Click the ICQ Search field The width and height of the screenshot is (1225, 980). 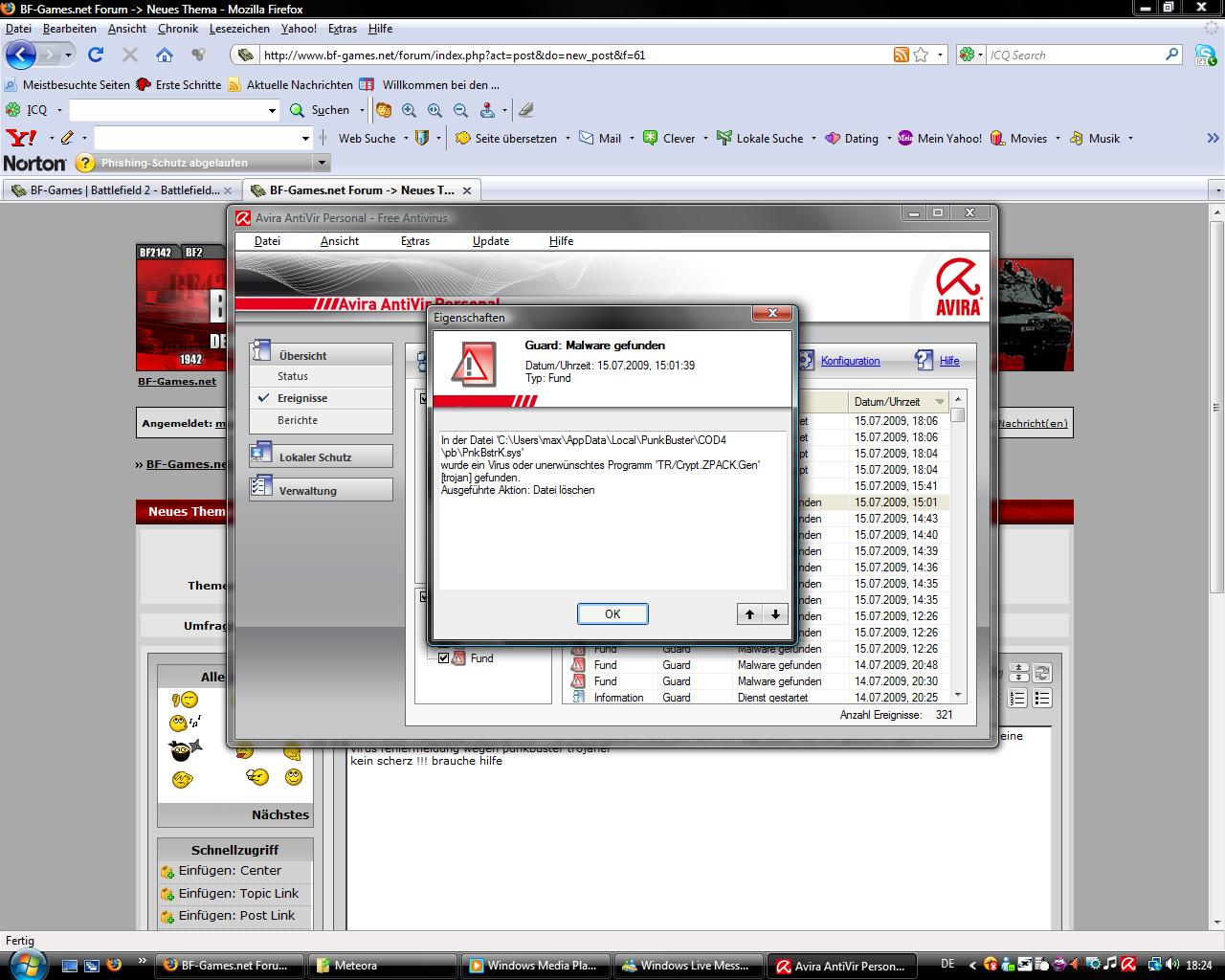[x=1076, y=55]
